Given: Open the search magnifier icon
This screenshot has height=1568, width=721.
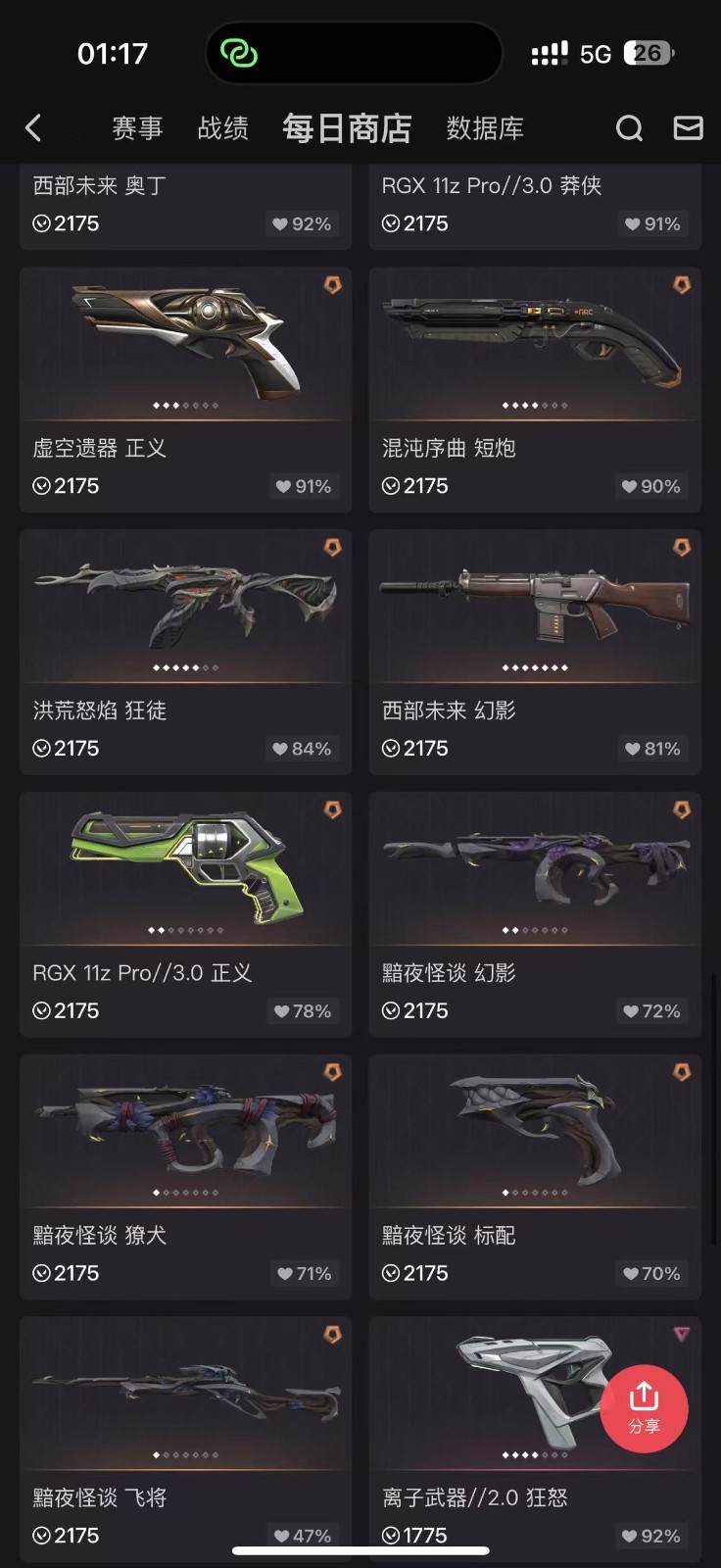Looking at the screenshot, I should (x=629, y=128).
